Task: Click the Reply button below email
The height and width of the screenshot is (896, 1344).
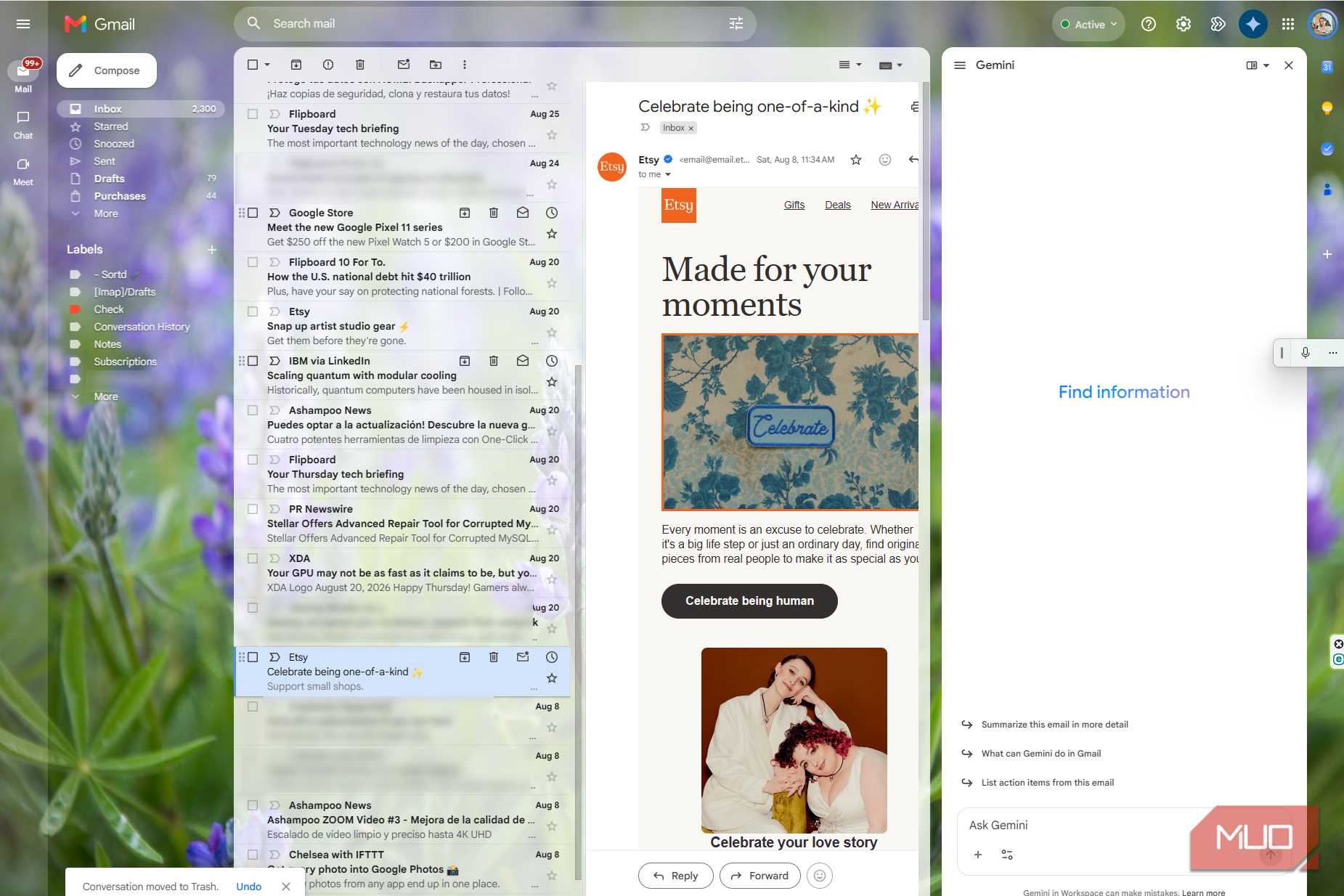Action: click(675, 876)
